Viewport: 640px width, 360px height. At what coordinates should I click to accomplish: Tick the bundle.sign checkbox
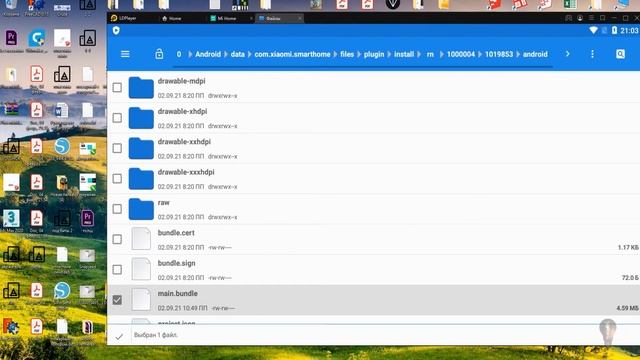117,269
